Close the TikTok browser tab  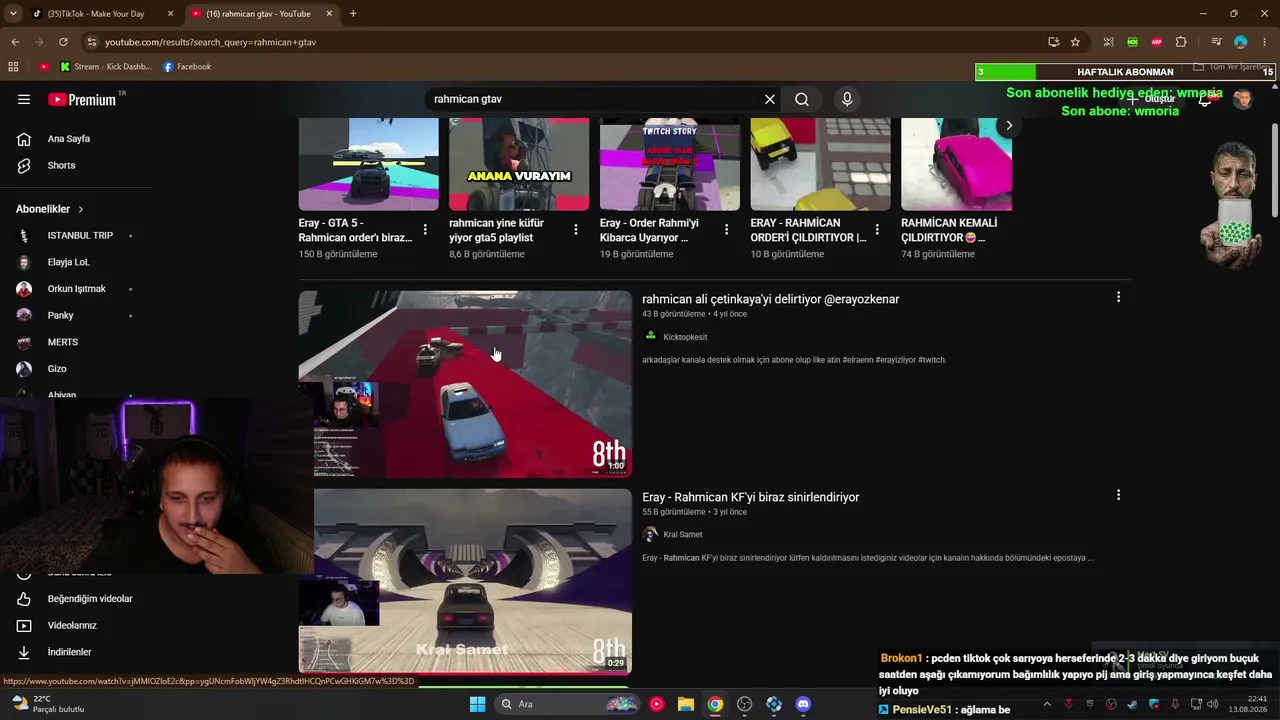tap(170, 14)
